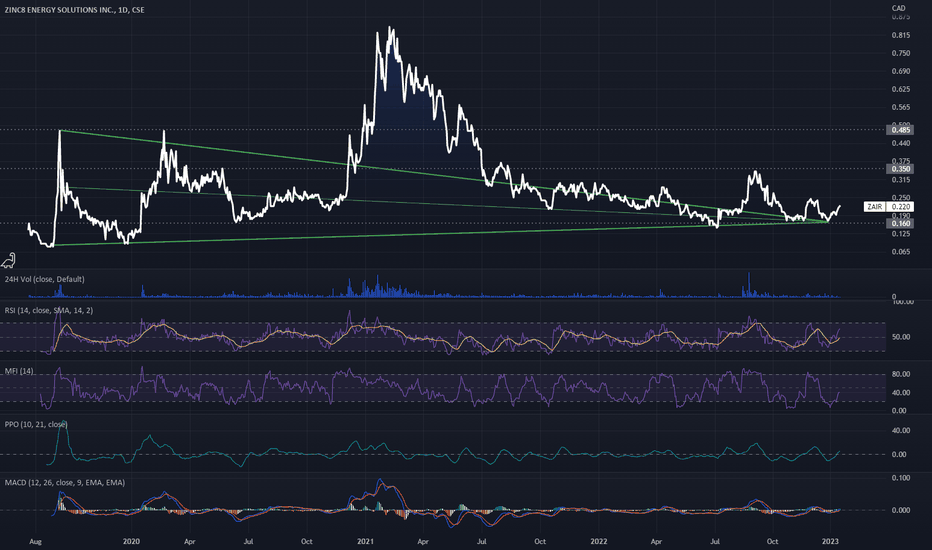Select the 0.160 horizontal line price tag
This screenshot has width=932, height=550.
coord(900,224)
